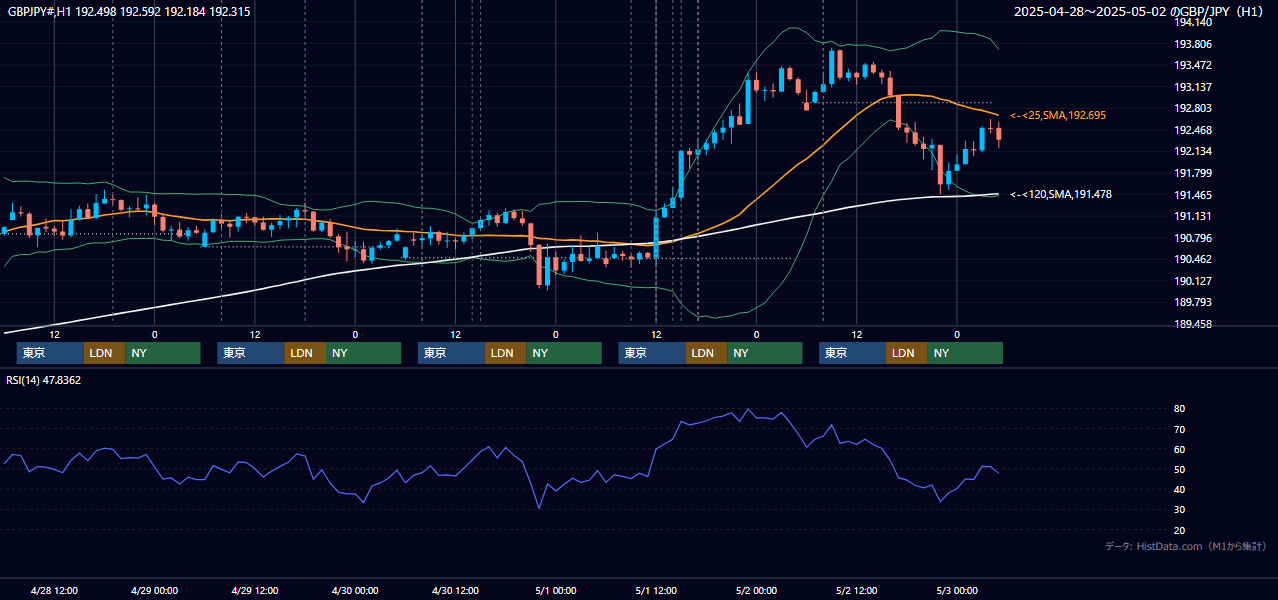The width and height of the screenshot is (1278, 600).
Task: Click the 4/28 12:00 time axis label
Action: (x=55, y=590)
